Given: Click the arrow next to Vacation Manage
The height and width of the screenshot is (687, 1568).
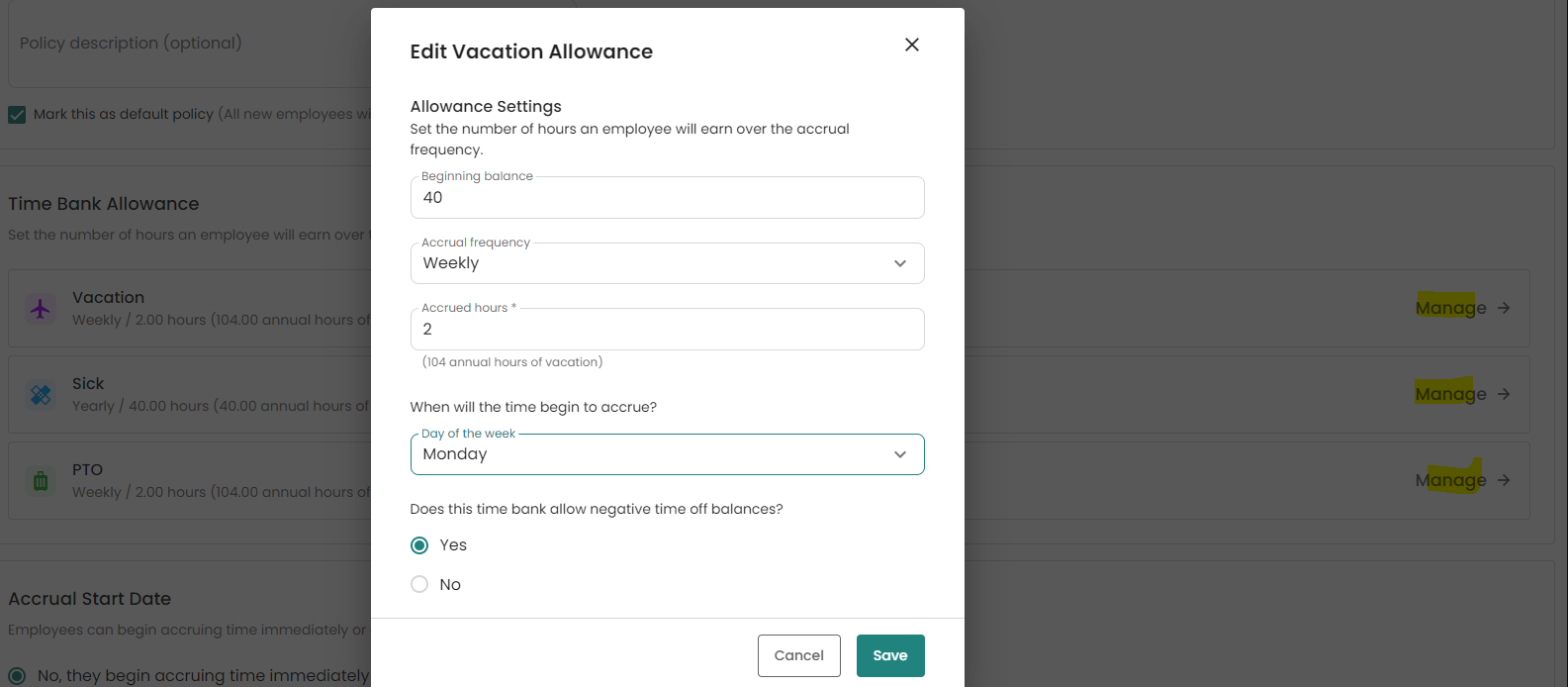Looking at the screenshot, I should click(x=1504, y=308).
